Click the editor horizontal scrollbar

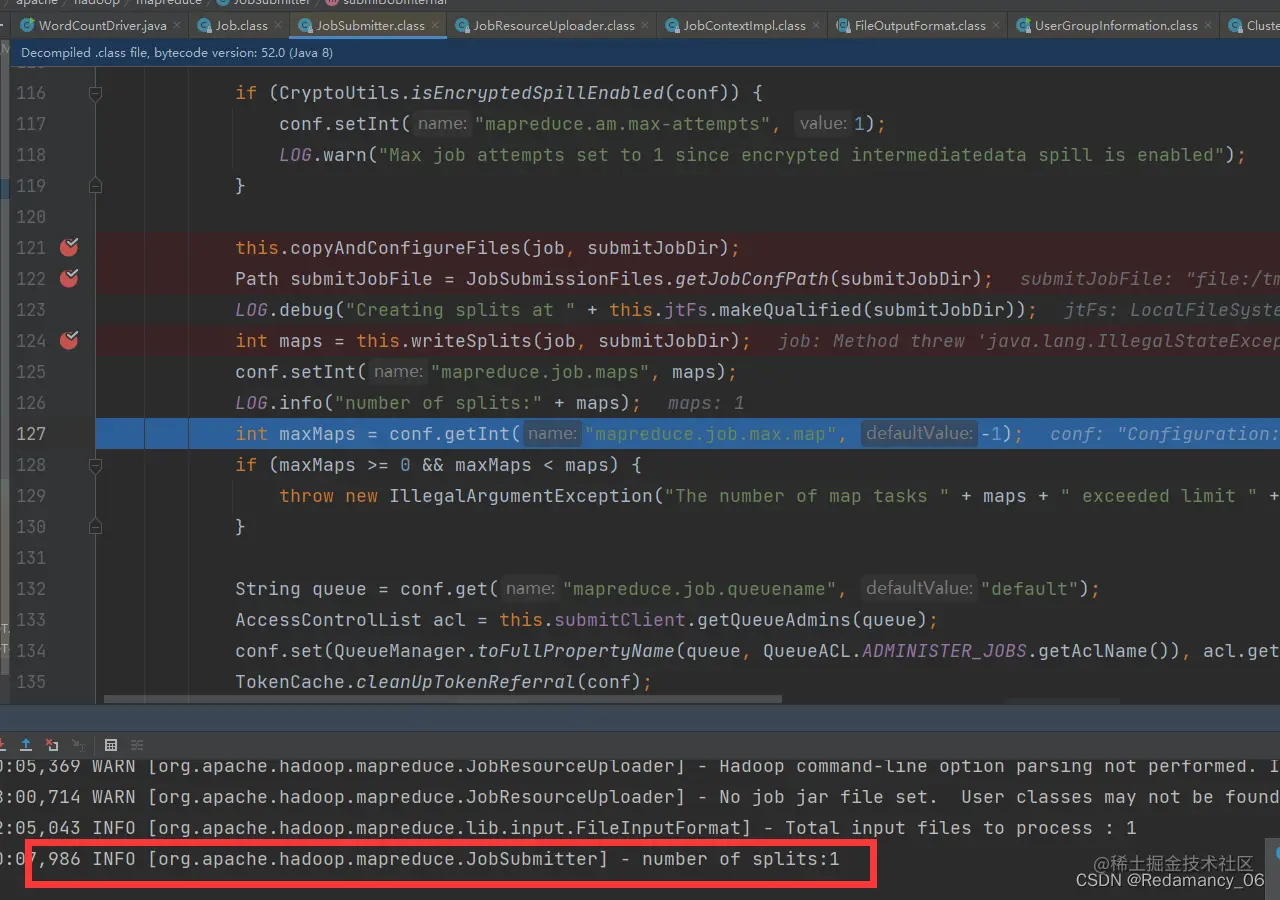pos(443,699)
